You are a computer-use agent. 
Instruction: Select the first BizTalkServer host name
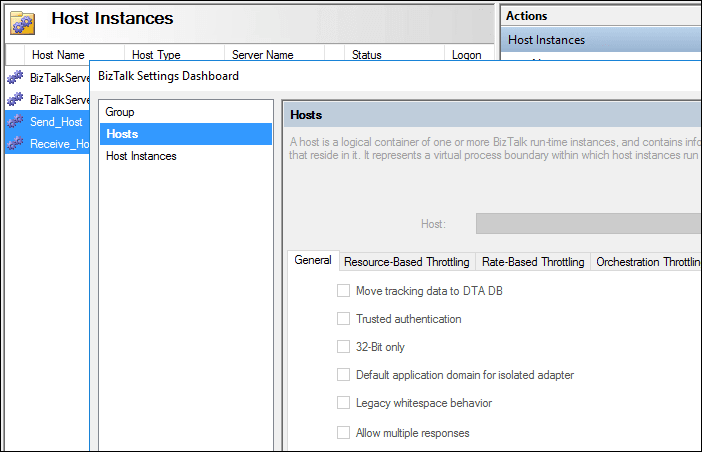pyautogui.click(x=60, y=78)
